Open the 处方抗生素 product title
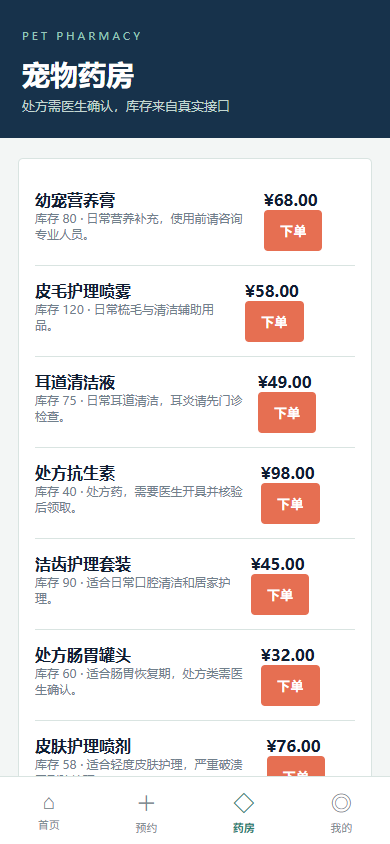 pyautogui.click(x=75, y=473)
